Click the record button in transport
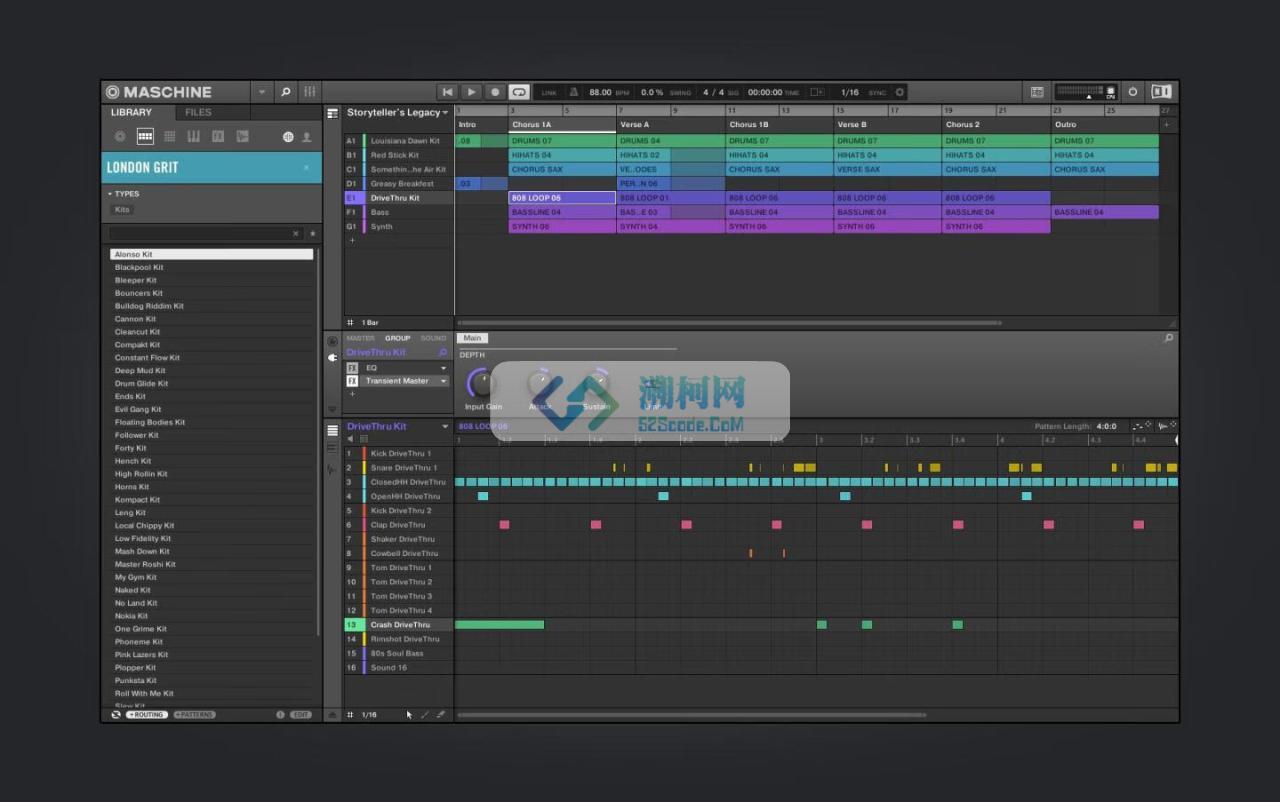Screen dimensions: 1280x802 click(x=494, y=92)
